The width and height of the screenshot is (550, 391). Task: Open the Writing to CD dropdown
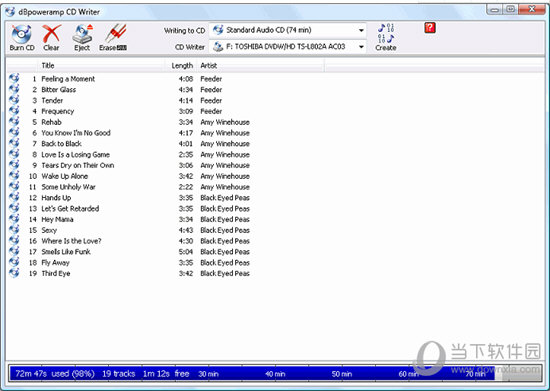point(288,30)
